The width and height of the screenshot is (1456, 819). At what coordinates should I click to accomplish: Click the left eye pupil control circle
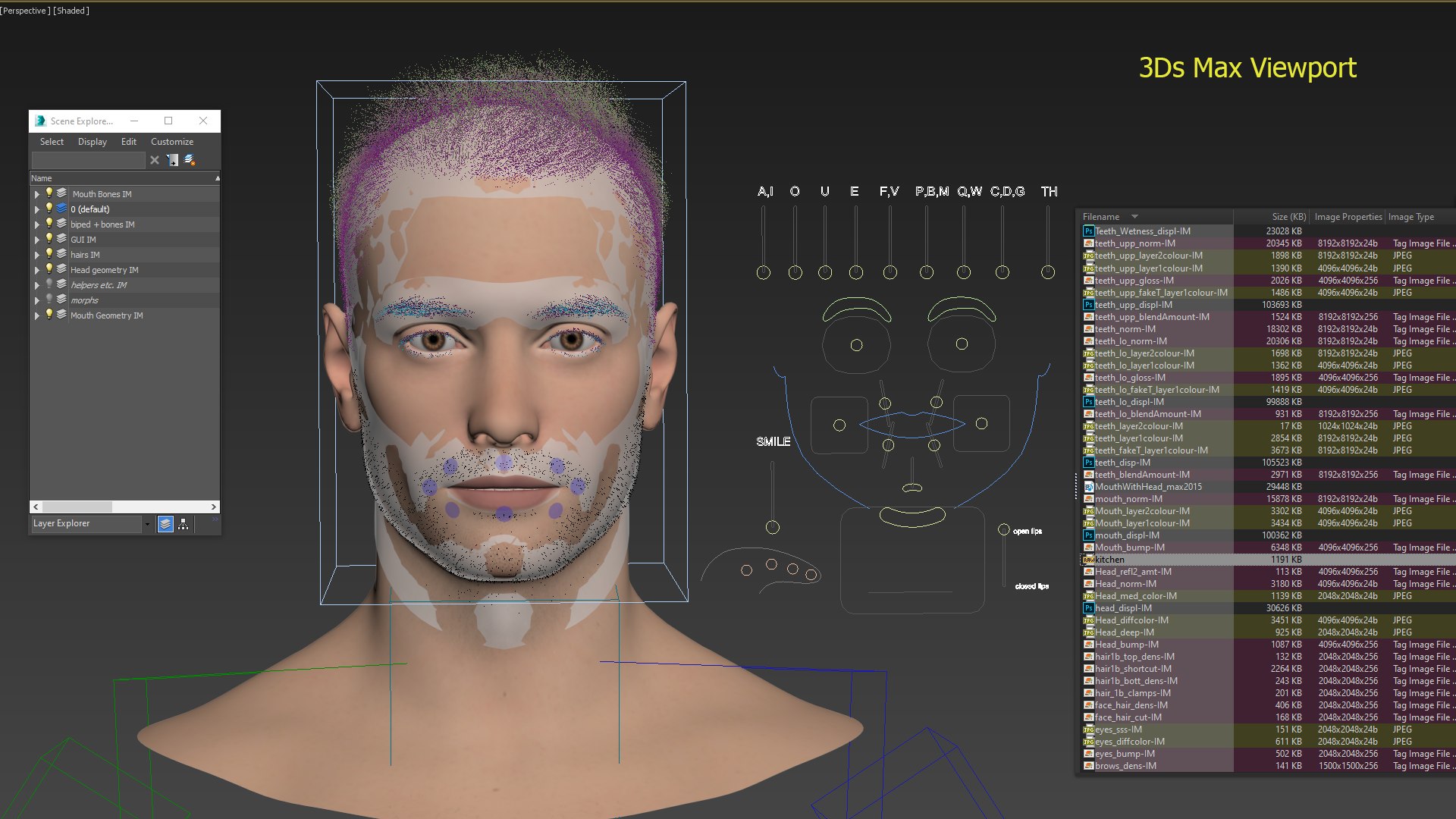[x=856, y=345]
